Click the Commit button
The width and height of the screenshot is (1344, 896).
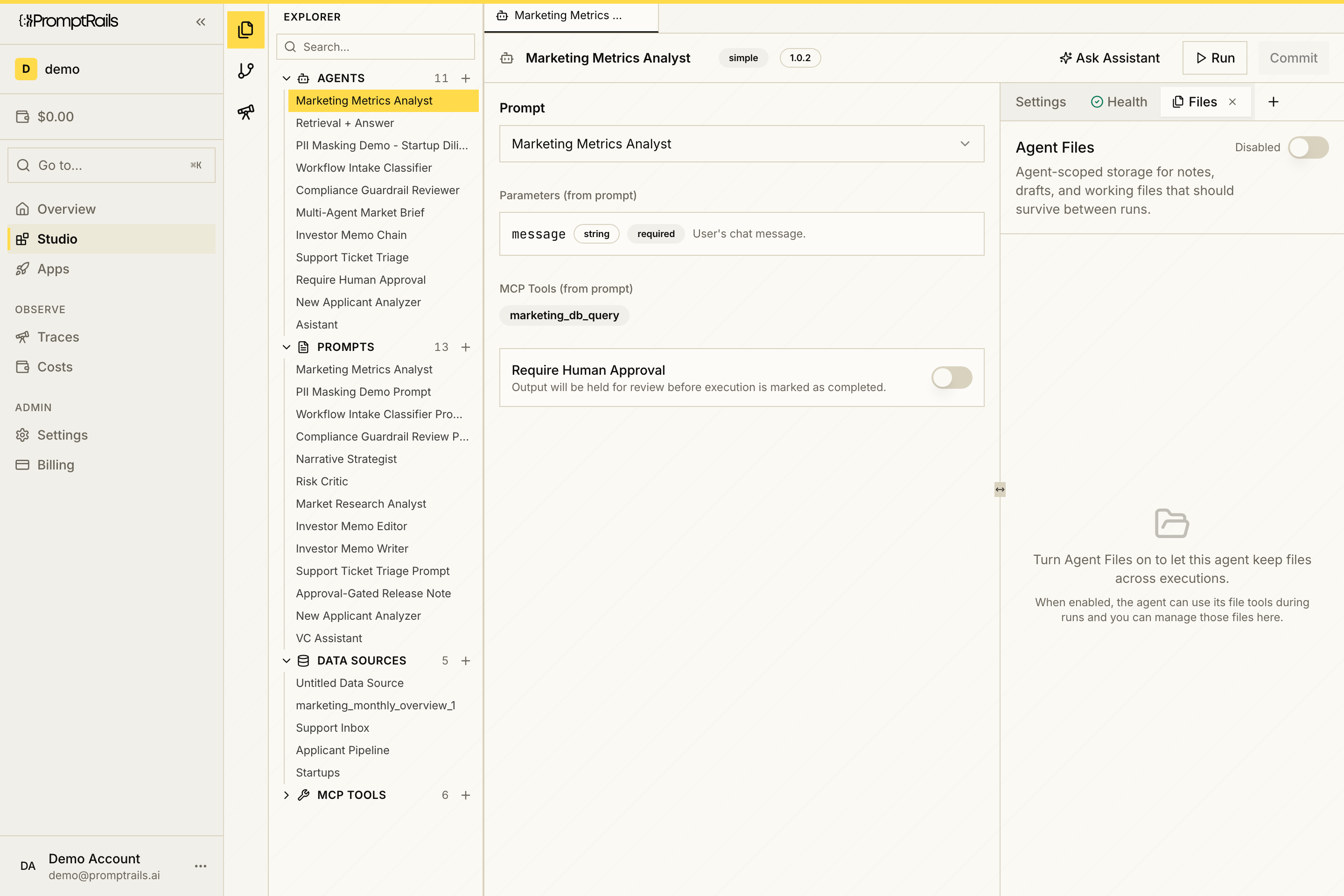(1293, 58)
